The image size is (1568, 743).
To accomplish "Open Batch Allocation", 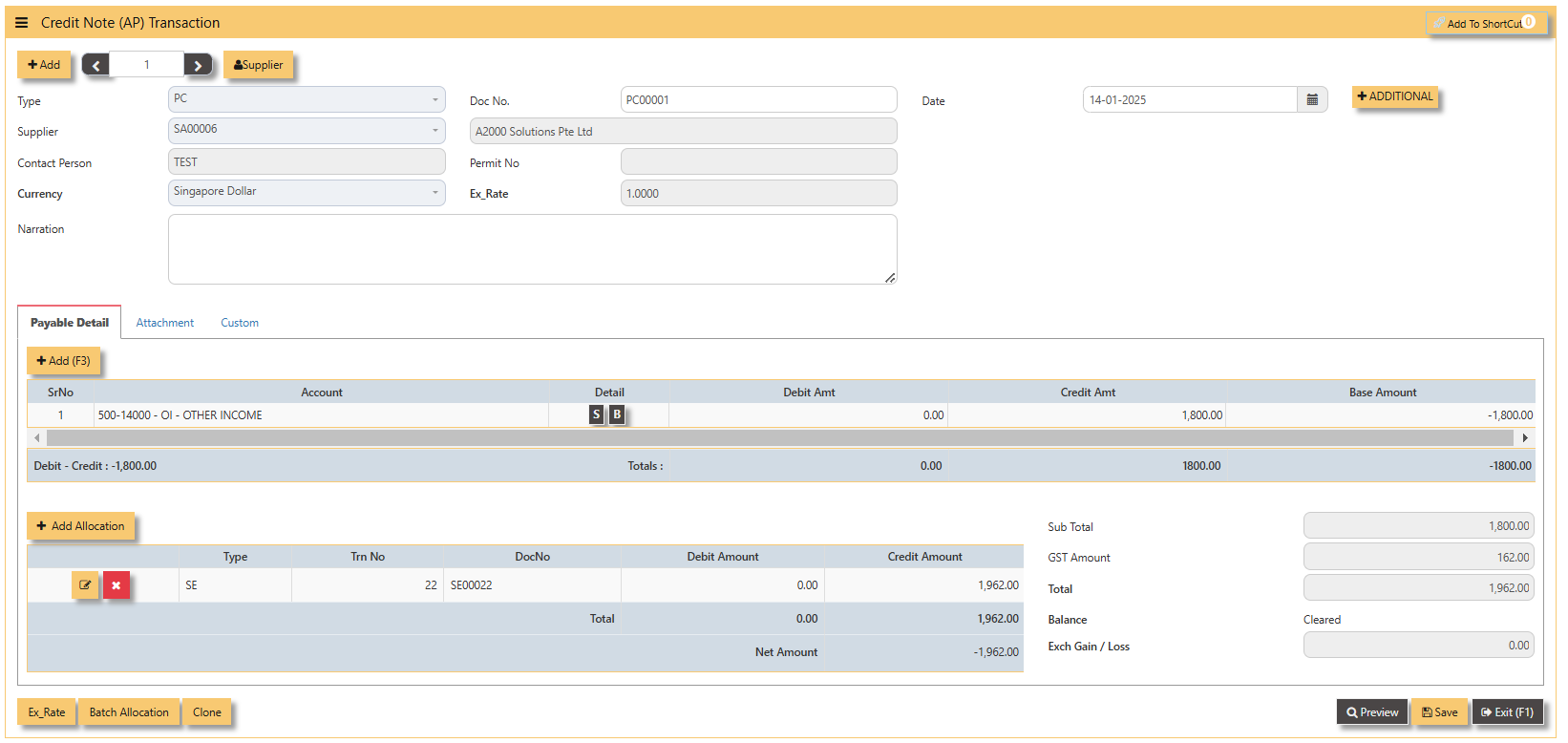I will click(129, 712).
